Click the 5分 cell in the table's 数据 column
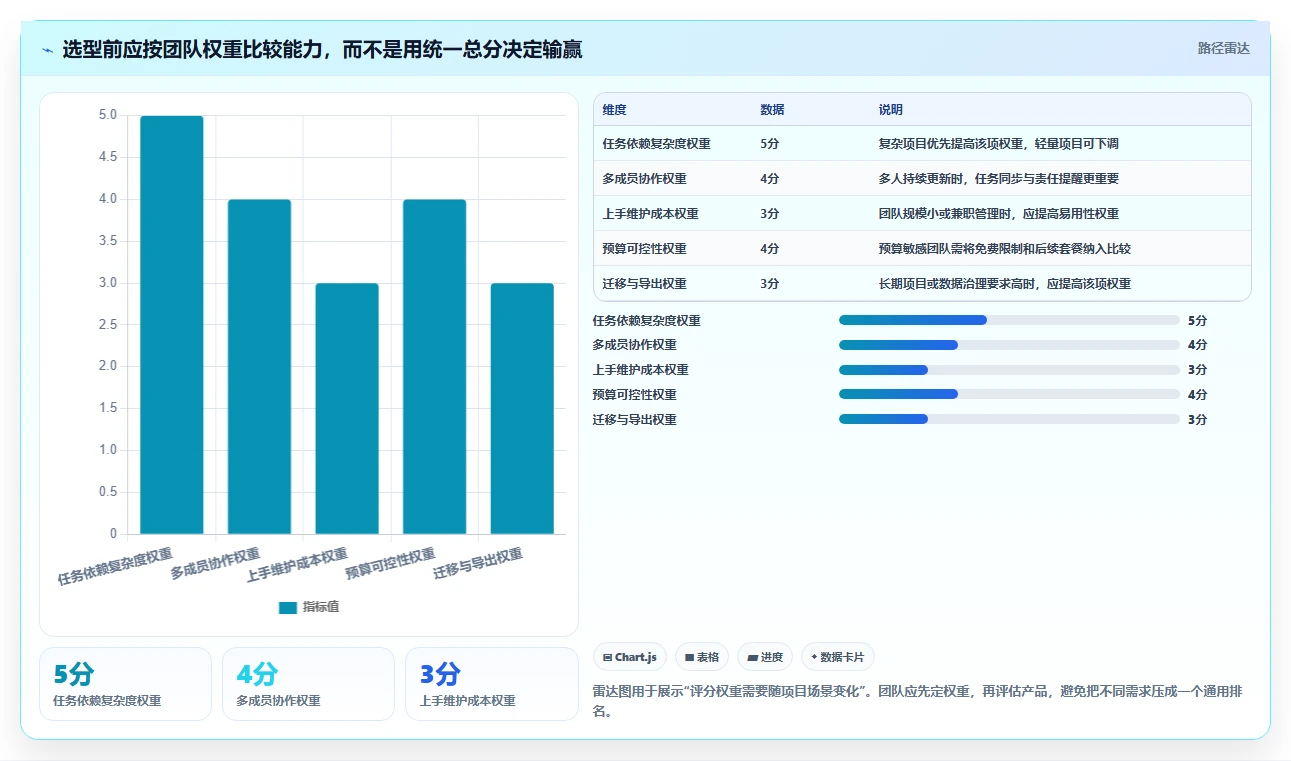This screenshot has height=761, width=1291. click(770, 144)
